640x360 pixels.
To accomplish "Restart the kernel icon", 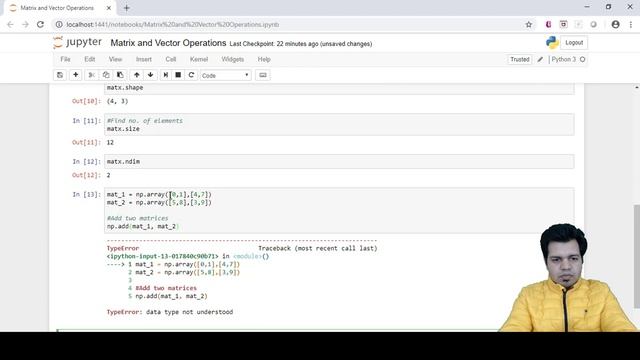I will tap(191, 75).
